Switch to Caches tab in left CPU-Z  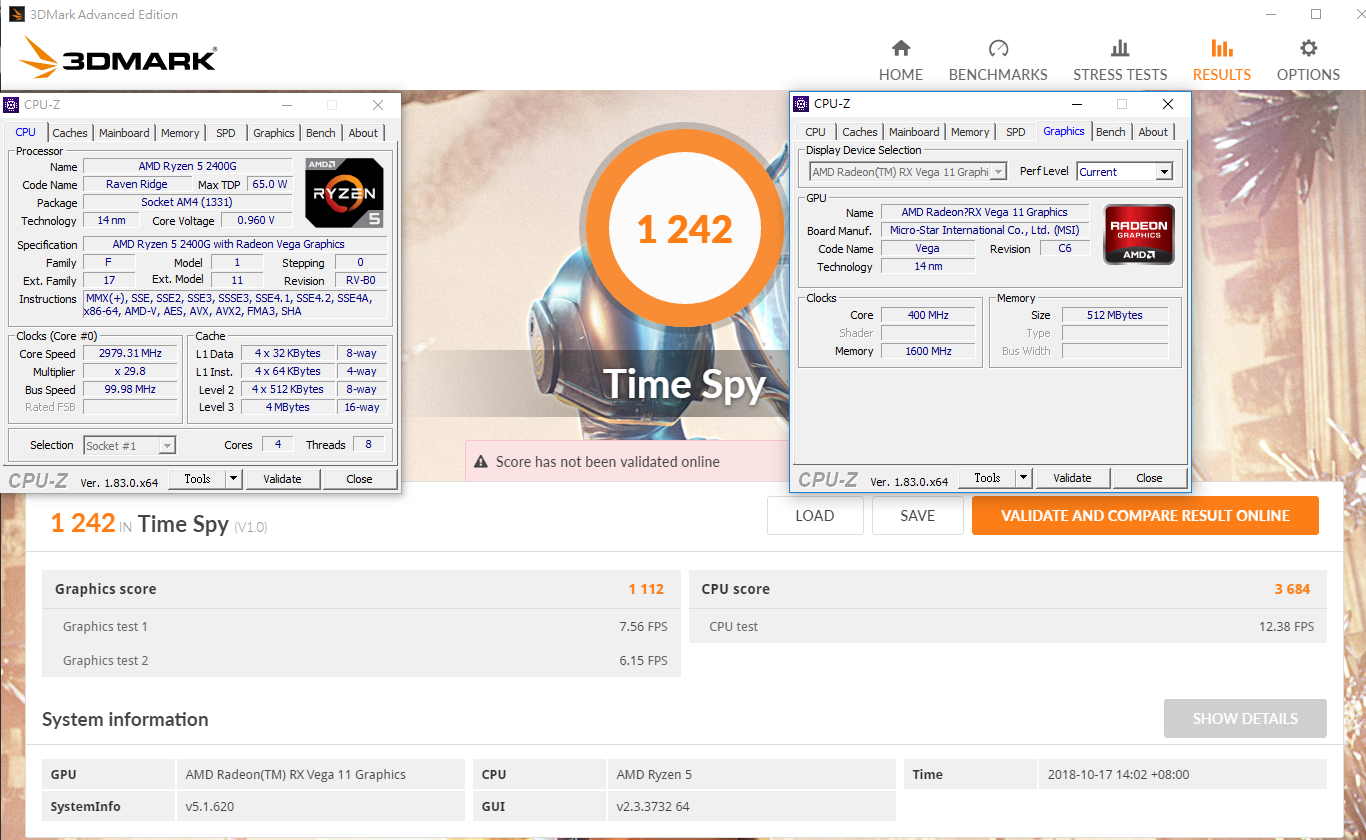point(70,133)
